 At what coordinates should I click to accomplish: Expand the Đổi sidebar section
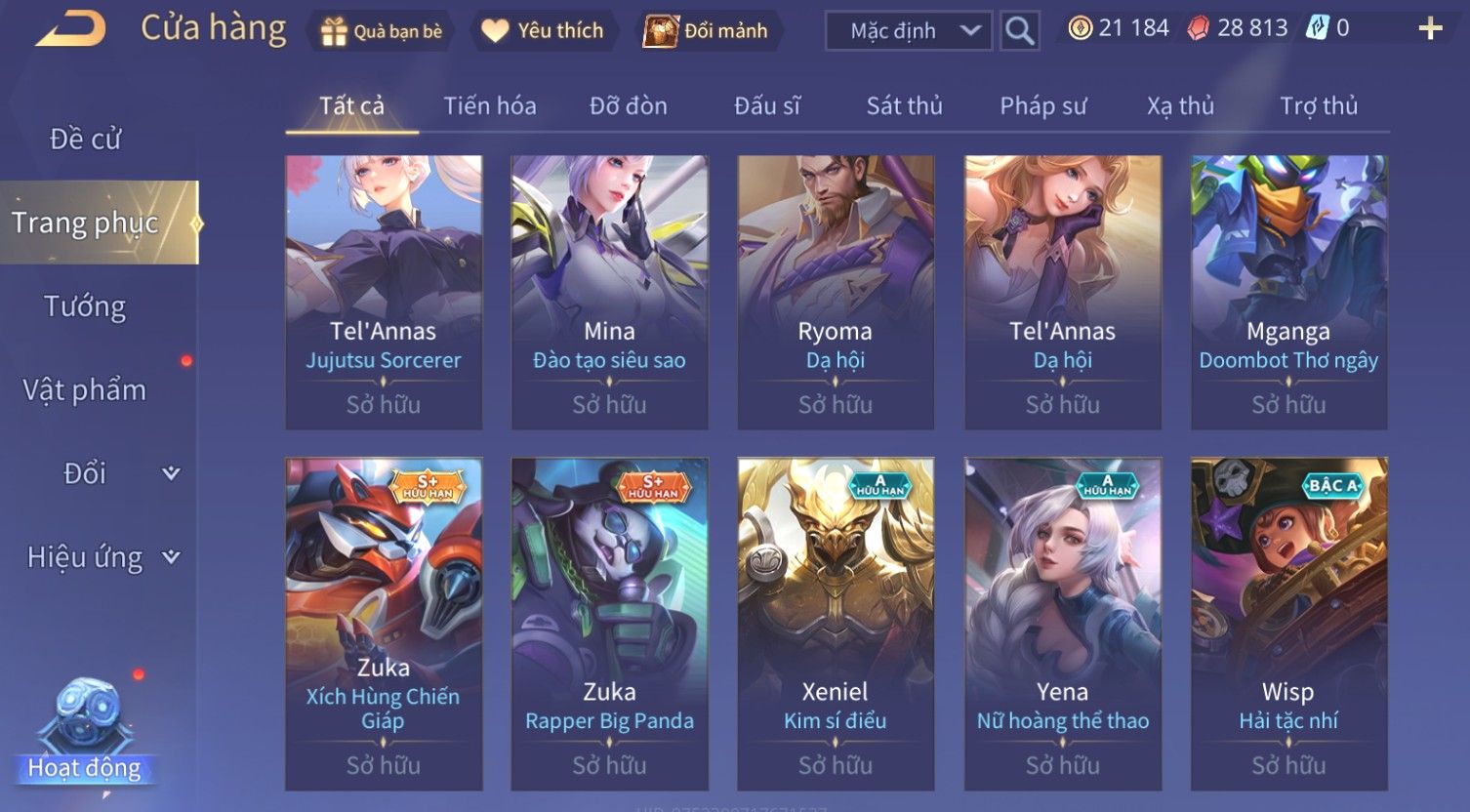pyautogui.click(x=171, y=473)
